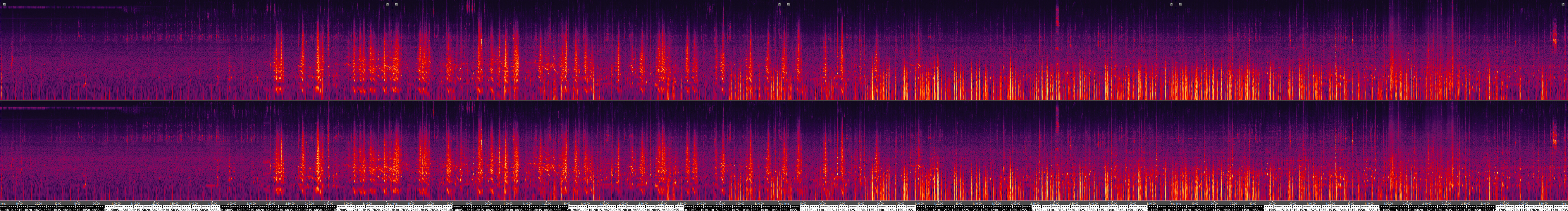Image resolution: width=1568 pixels, height=211 pixels.
Task: Click the top-right corner icon of the first spectrogram panel
Action: coord(387,4)
